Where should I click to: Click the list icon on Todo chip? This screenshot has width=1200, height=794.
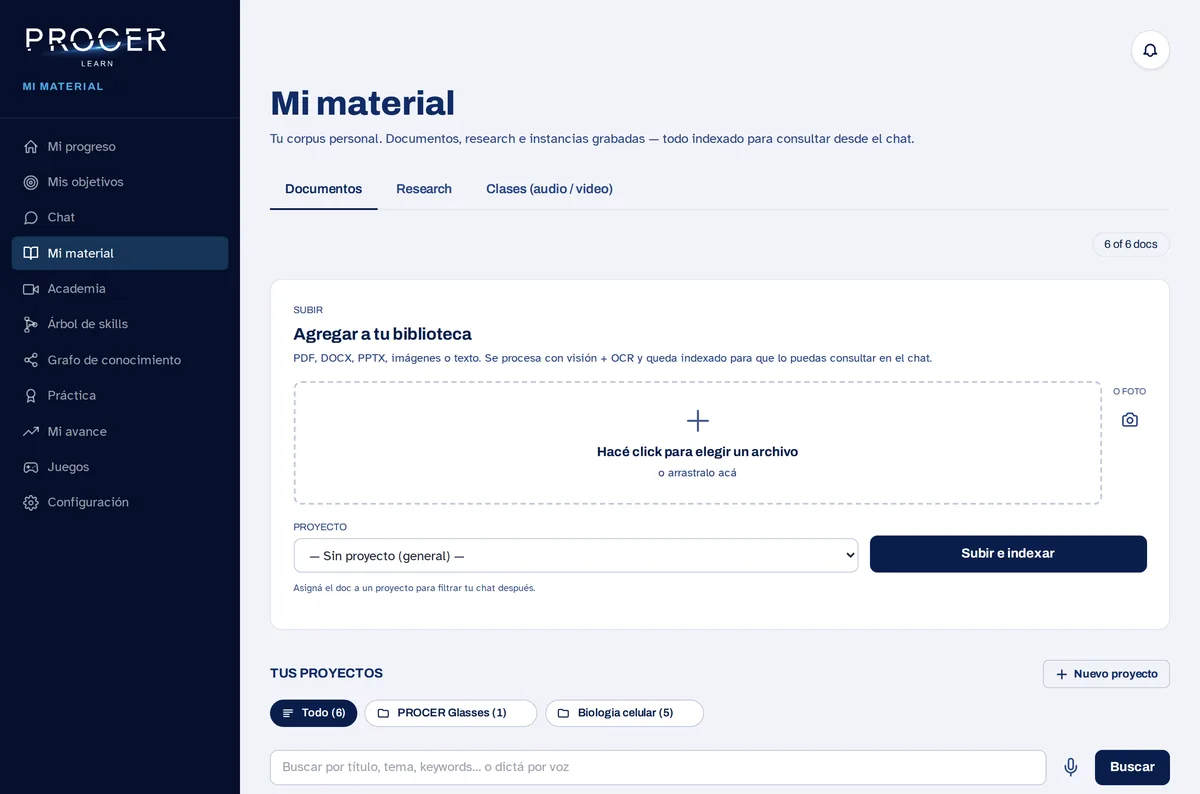(288, 713)
